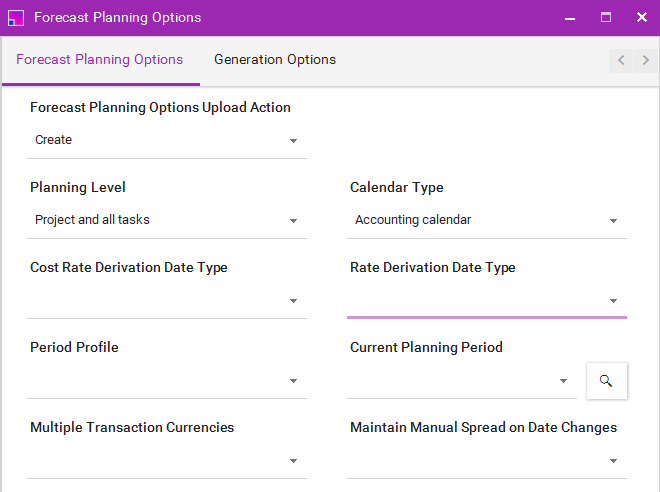Open Maintain Manual Spread on Date Changes dropdown
This screenshot has height=492, width=660.
pos(487,460)
